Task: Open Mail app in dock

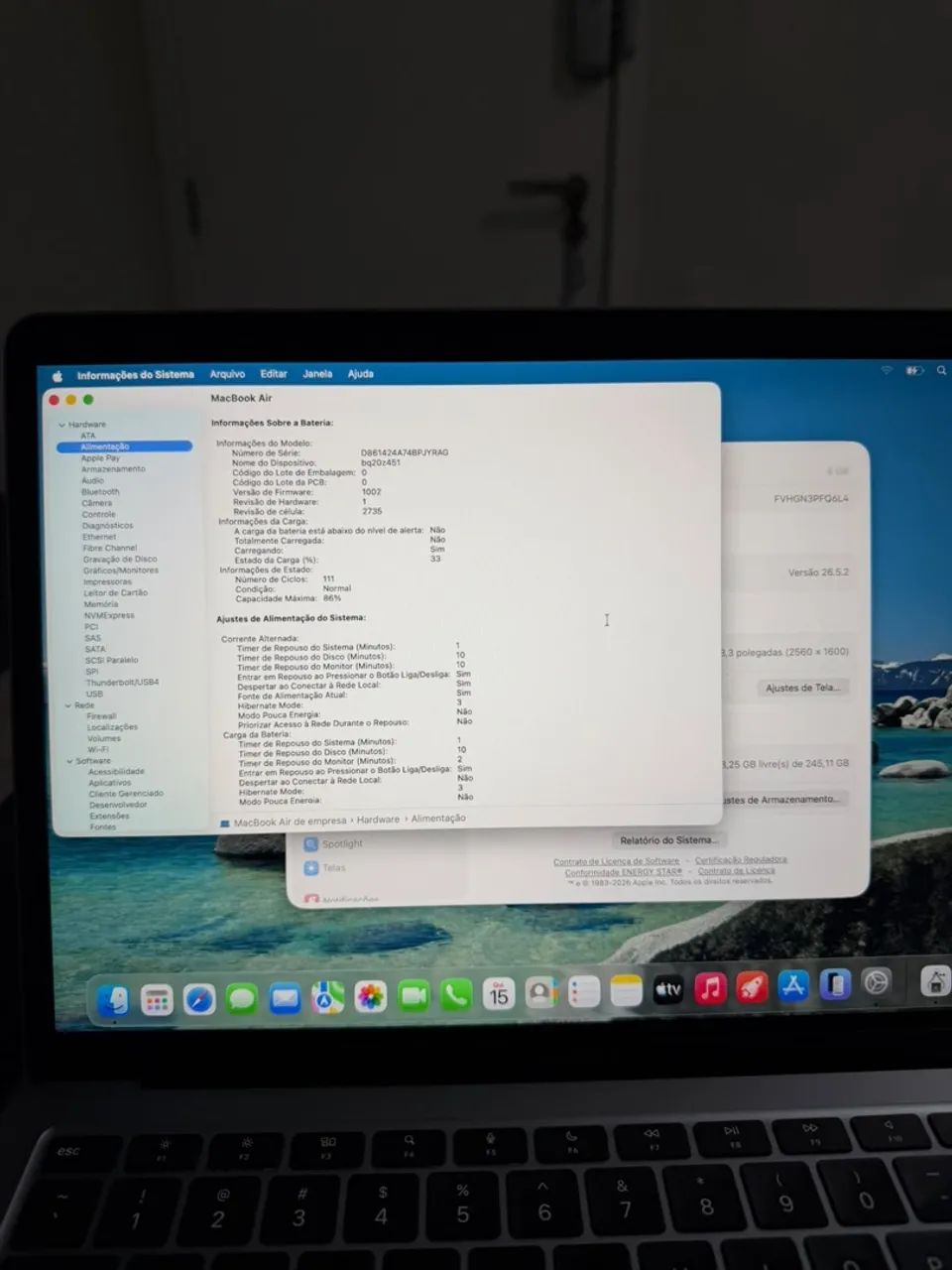Action: 285,998
